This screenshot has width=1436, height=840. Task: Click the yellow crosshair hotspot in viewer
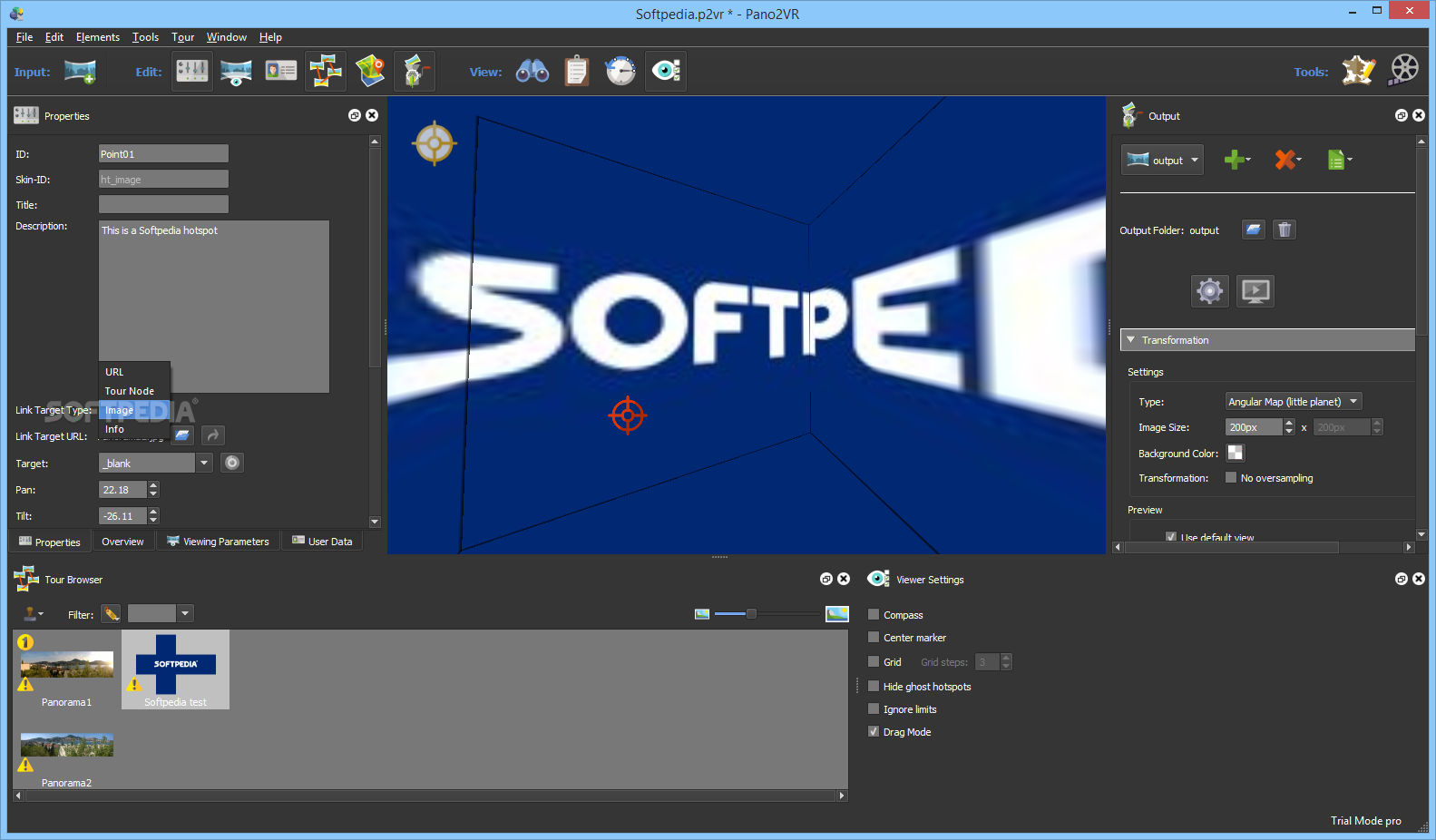pos(435,143)
